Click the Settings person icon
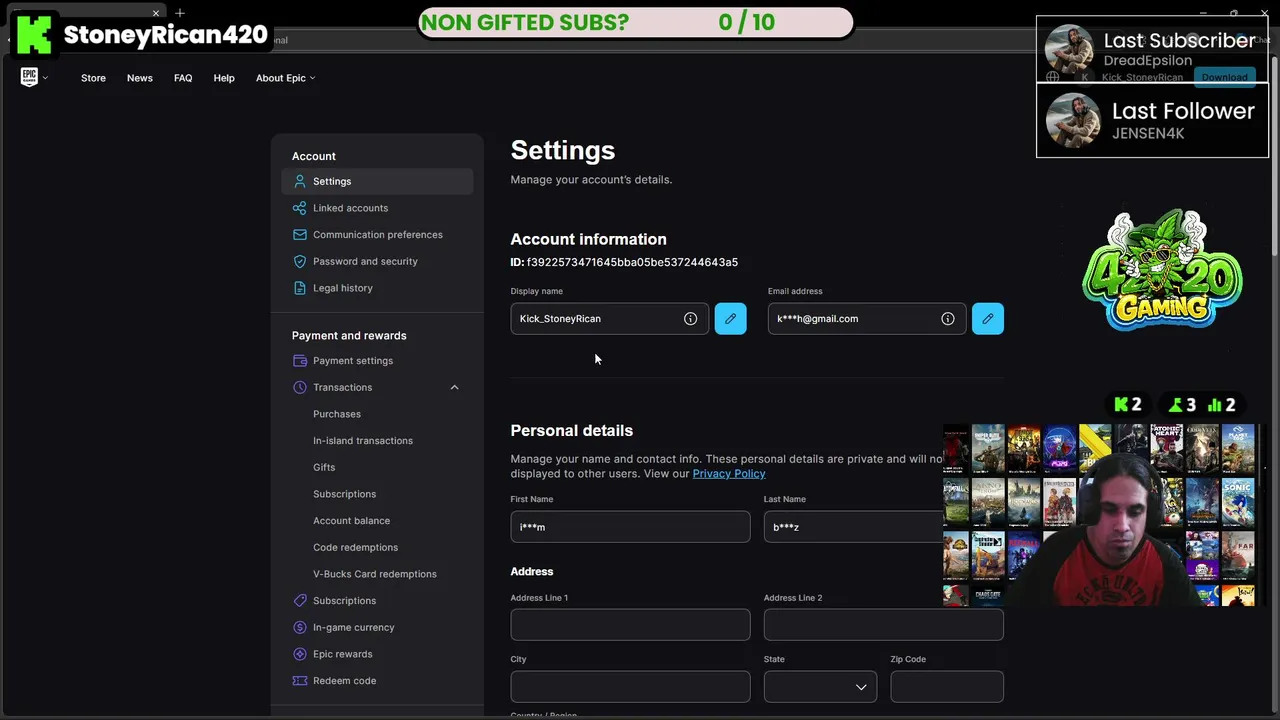 click(299, 181)
